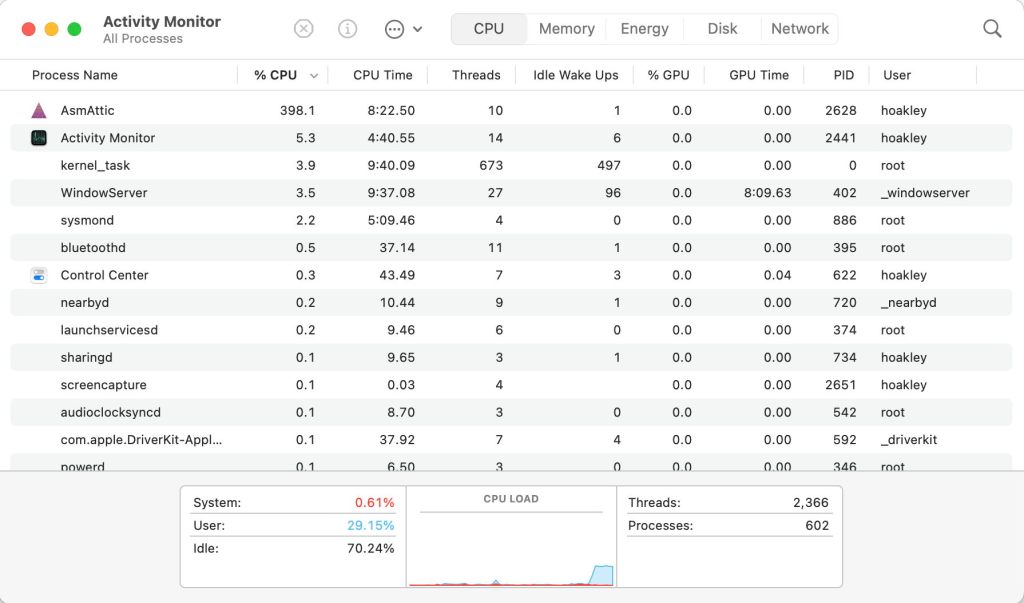Image resolution: width=1024 pixels, height=603 pixels.
Task: Click the Threads 2,366 total
Action: pyautogui.click(x=810, y=502)
